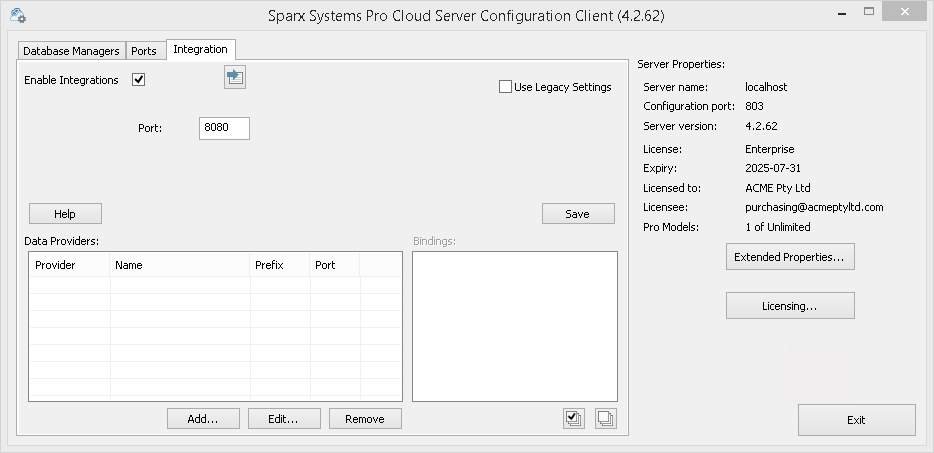934x453 pixels.
Task: Open the Extended Properties... dialog
Action: coord(789,257)
